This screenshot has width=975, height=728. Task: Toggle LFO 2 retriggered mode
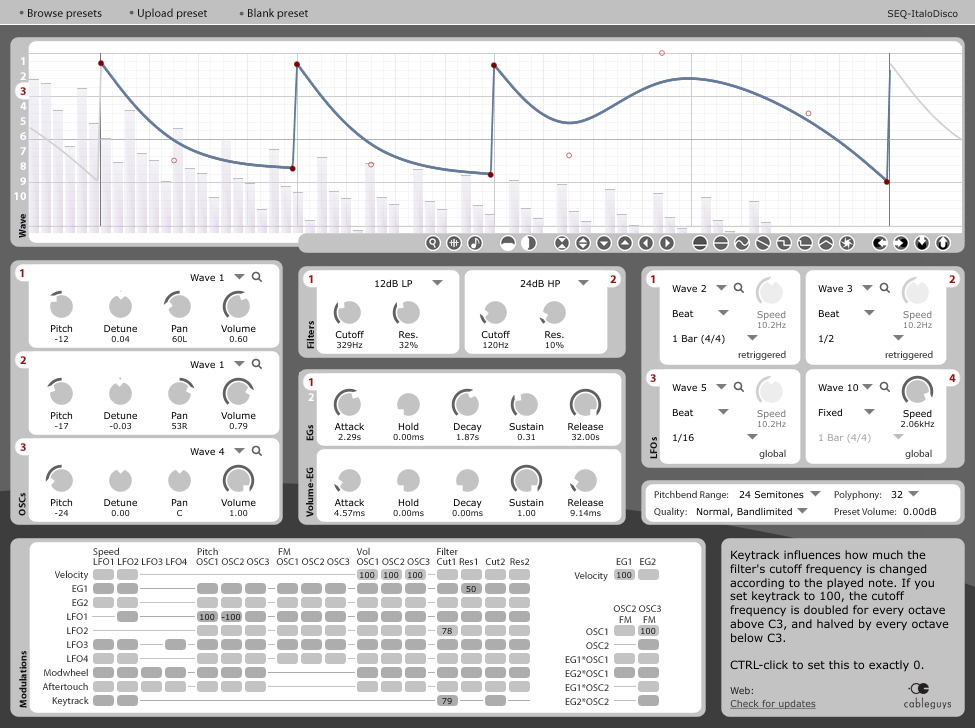pos(908,354)
